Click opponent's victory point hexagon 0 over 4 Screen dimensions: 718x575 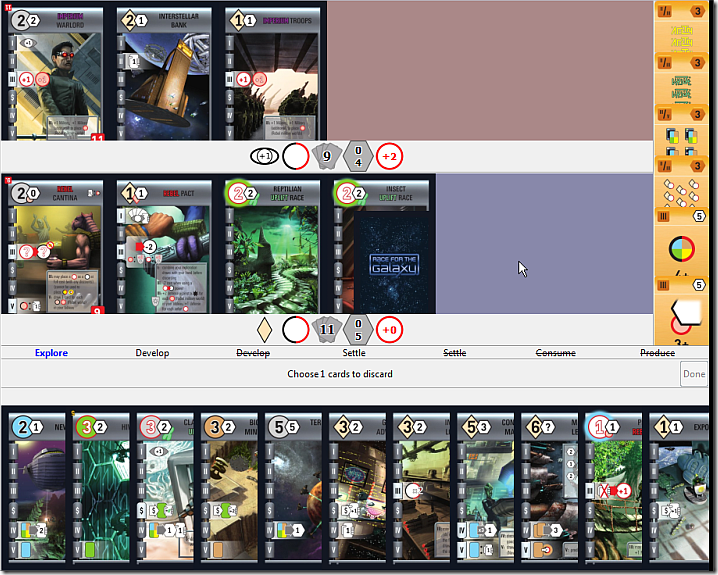358,156
